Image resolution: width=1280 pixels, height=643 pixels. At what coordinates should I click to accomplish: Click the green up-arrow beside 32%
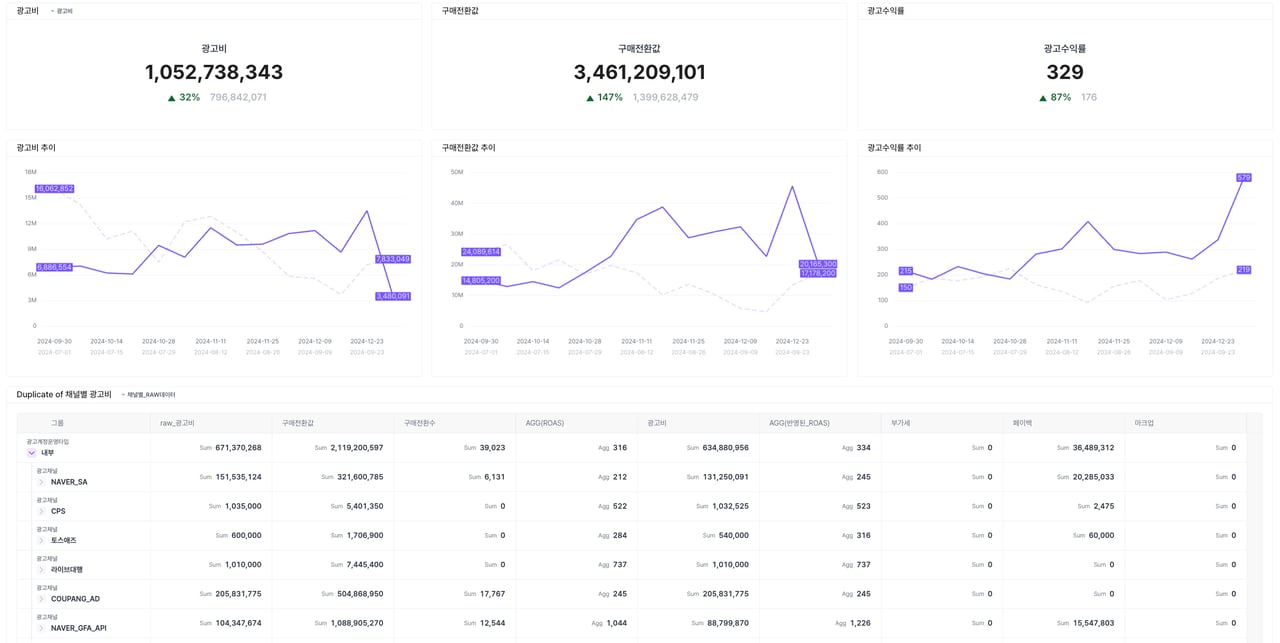click(172, 98)
